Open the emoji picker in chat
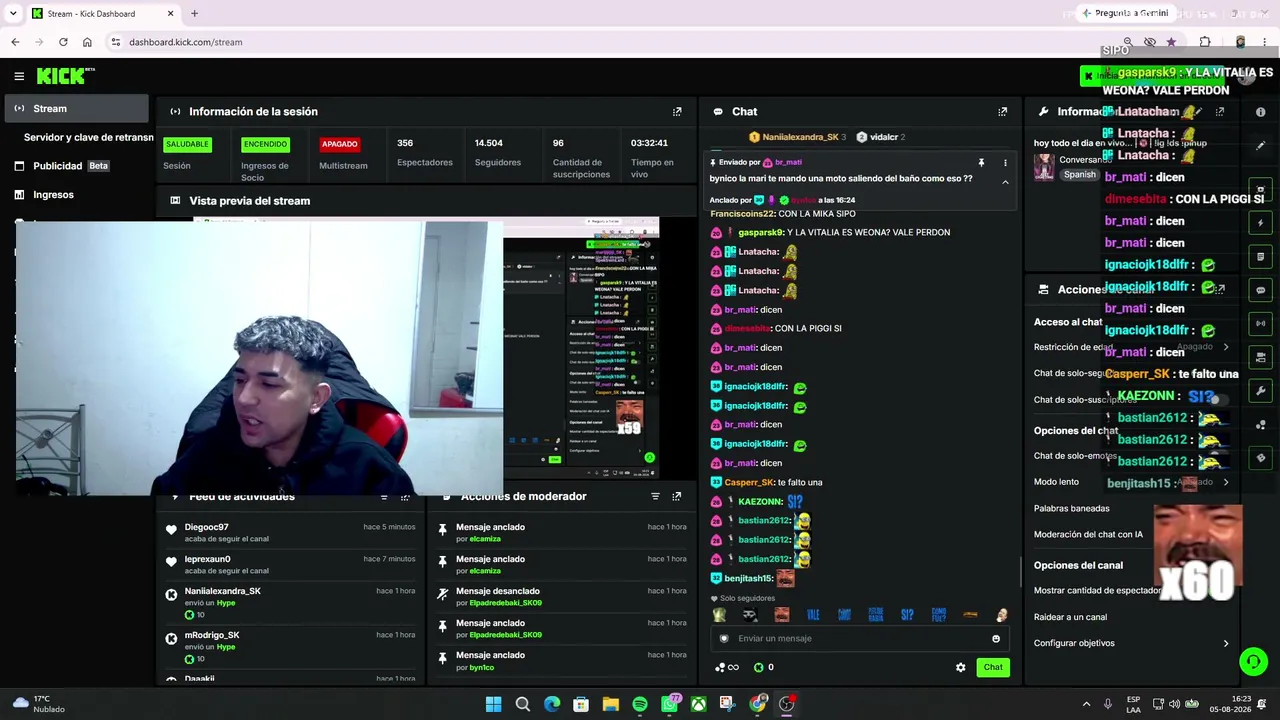1280x720 pixels. tap(996, 639)
